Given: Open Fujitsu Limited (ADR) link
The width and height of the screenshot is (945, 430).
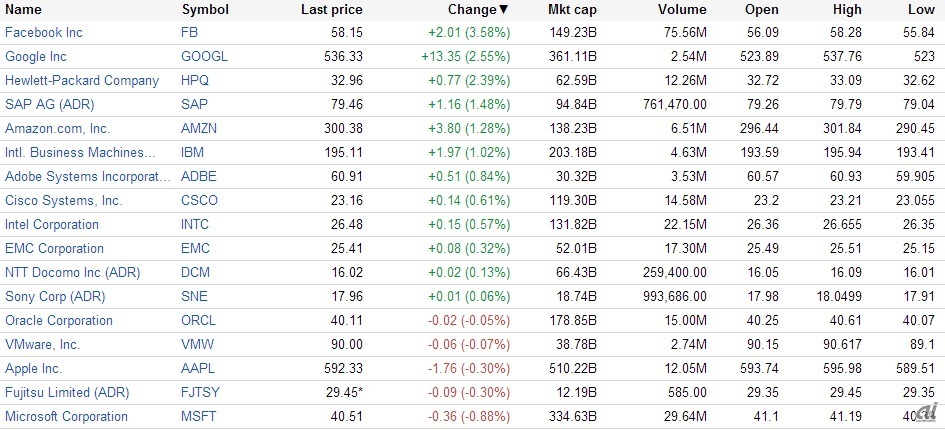Looking at the screenshot, I should coord(67,393).
